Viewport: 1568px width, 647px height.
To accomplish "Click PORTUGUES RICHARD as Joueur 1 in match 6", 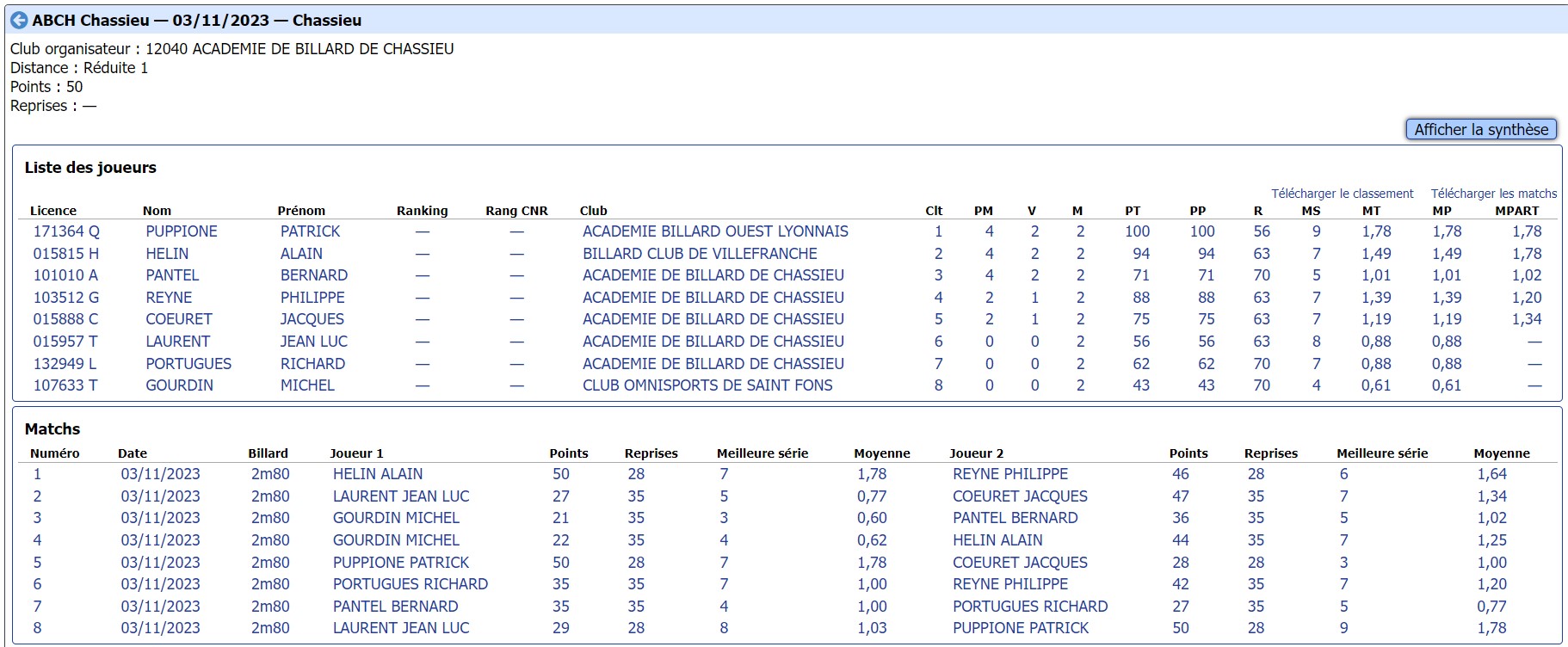I will [x=411, y=584].
